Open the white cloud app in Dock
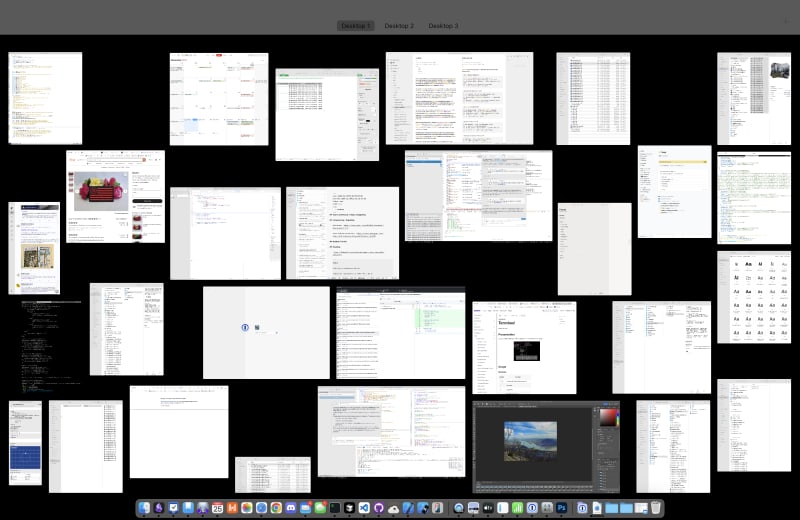Screen dimensions: 800x520 [394, 508]
